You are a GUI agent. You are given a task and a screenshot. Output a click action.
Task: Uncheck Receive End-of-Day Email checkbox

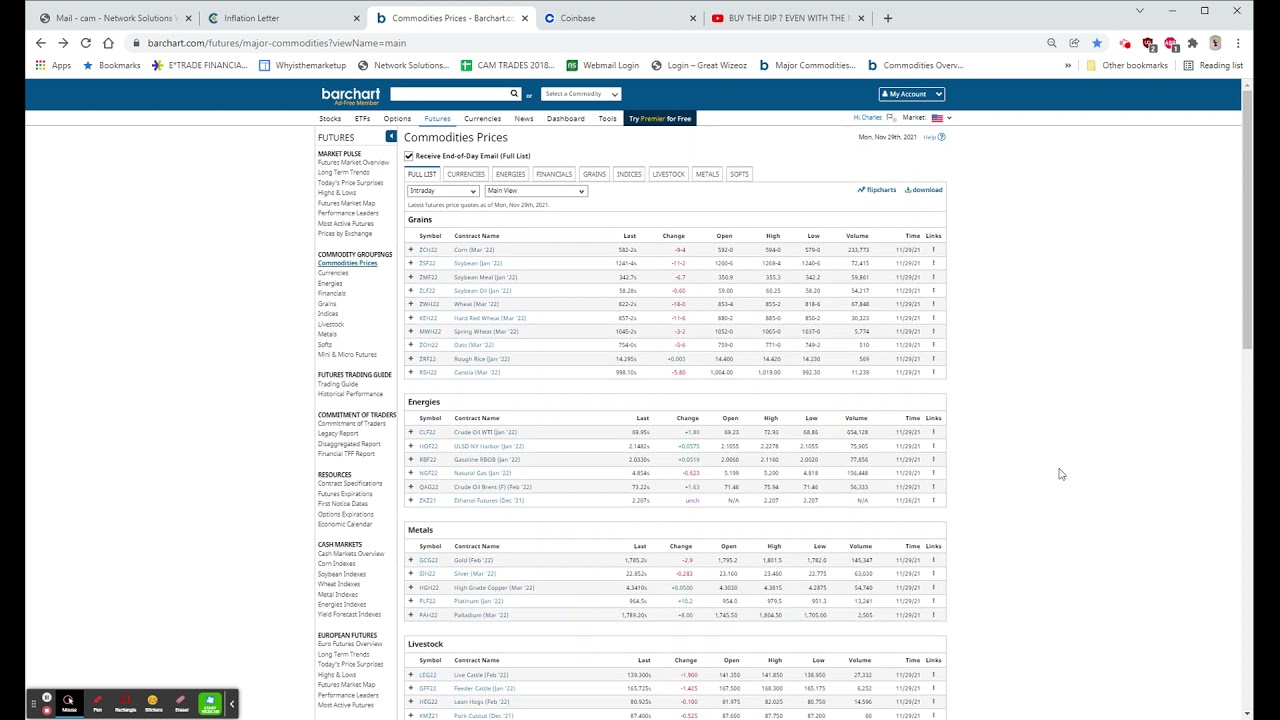(409, 156)
